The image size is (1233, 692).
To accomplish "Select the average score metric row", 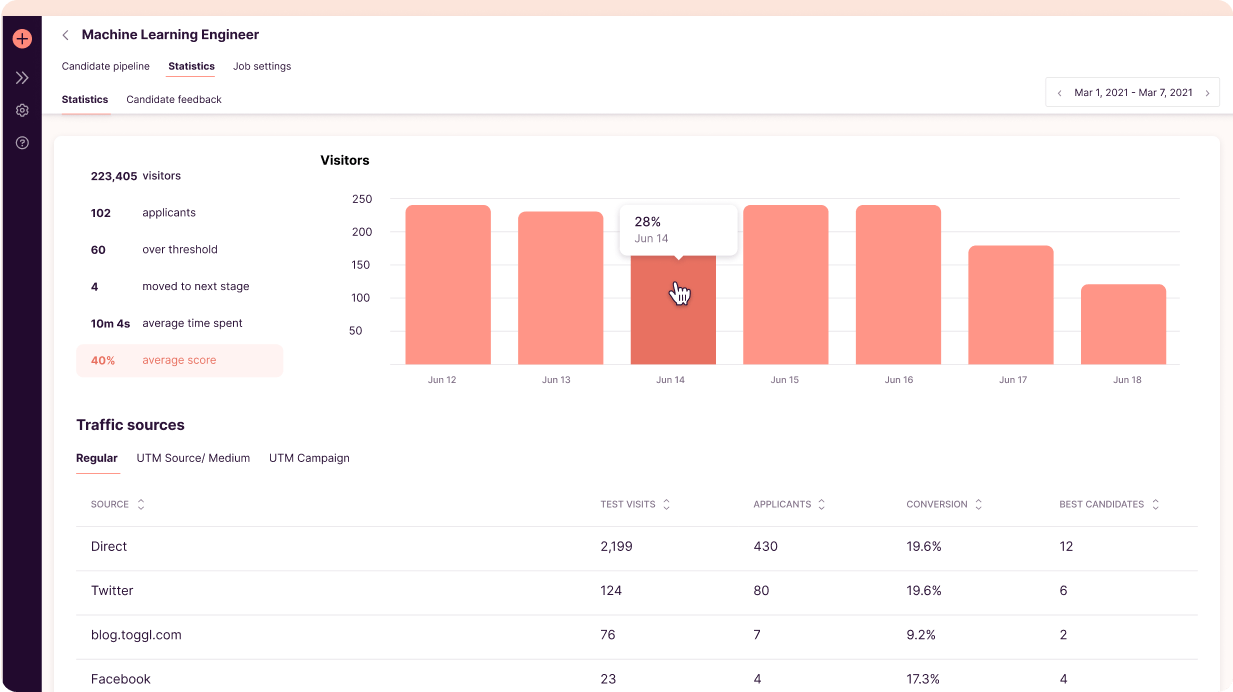I will click(x=179, y=360).
